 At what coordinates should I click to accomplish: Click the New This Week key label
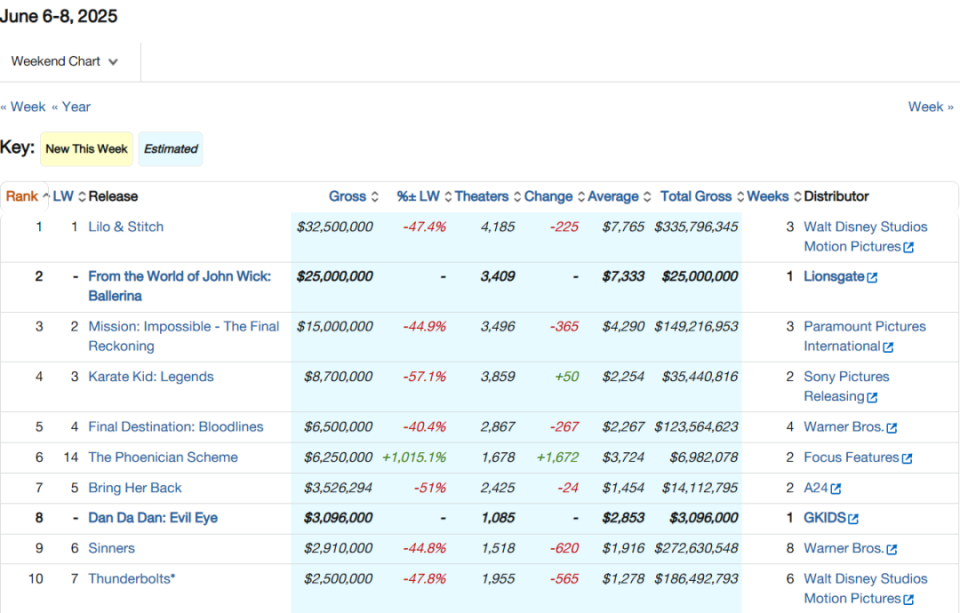point(86,149)
